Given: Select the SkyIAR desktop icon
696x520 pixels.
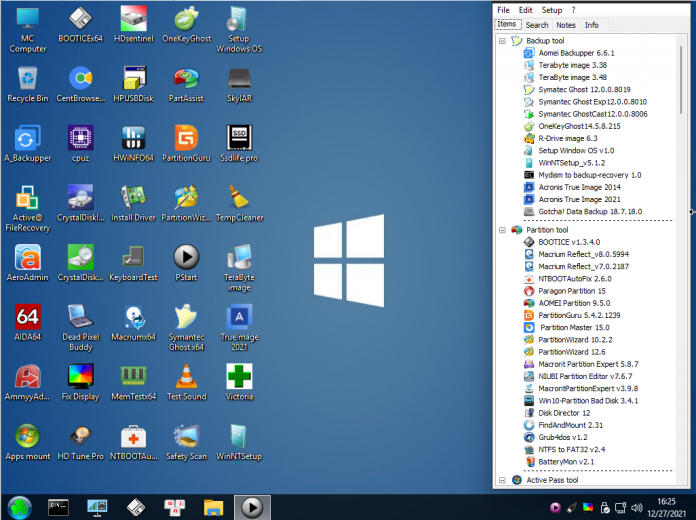Looking at the screenshot, I should pos(239,84).
